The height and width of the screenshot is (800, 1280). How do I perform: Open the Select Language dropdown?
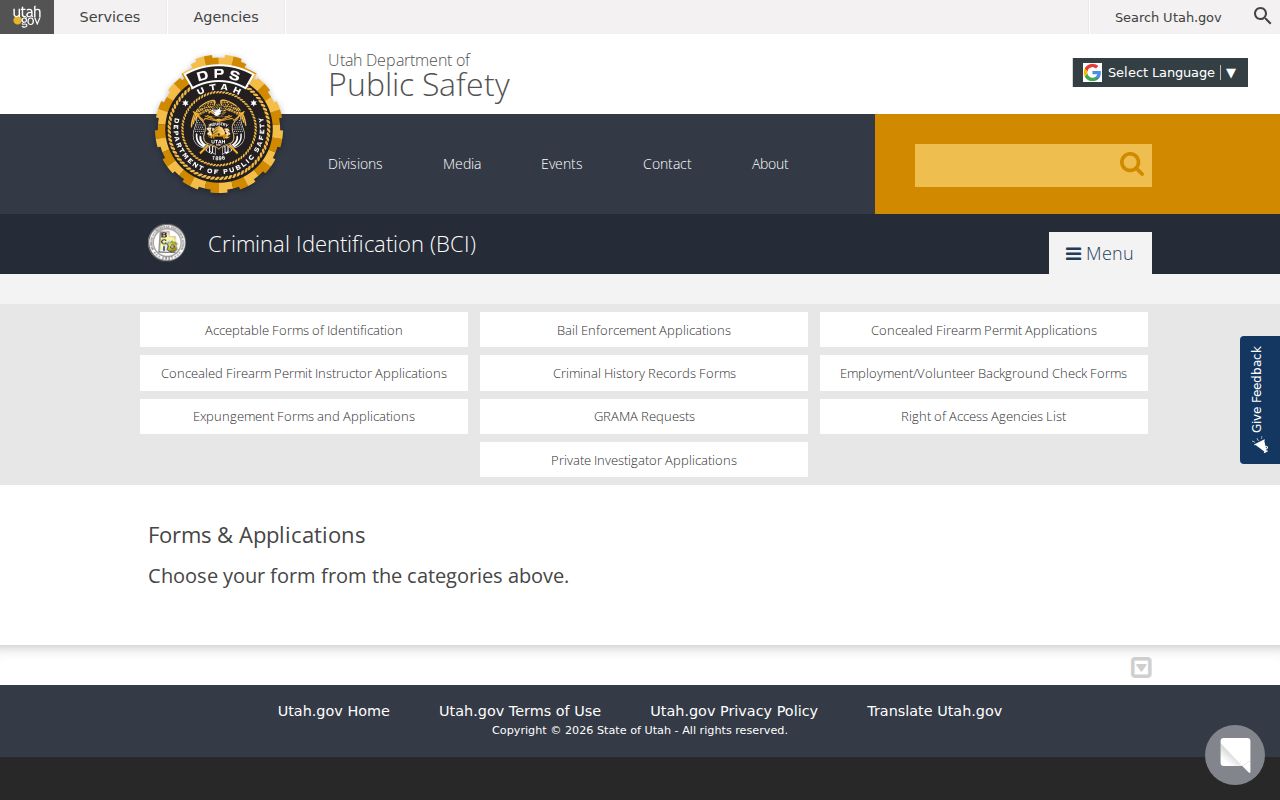(1160, 72)
